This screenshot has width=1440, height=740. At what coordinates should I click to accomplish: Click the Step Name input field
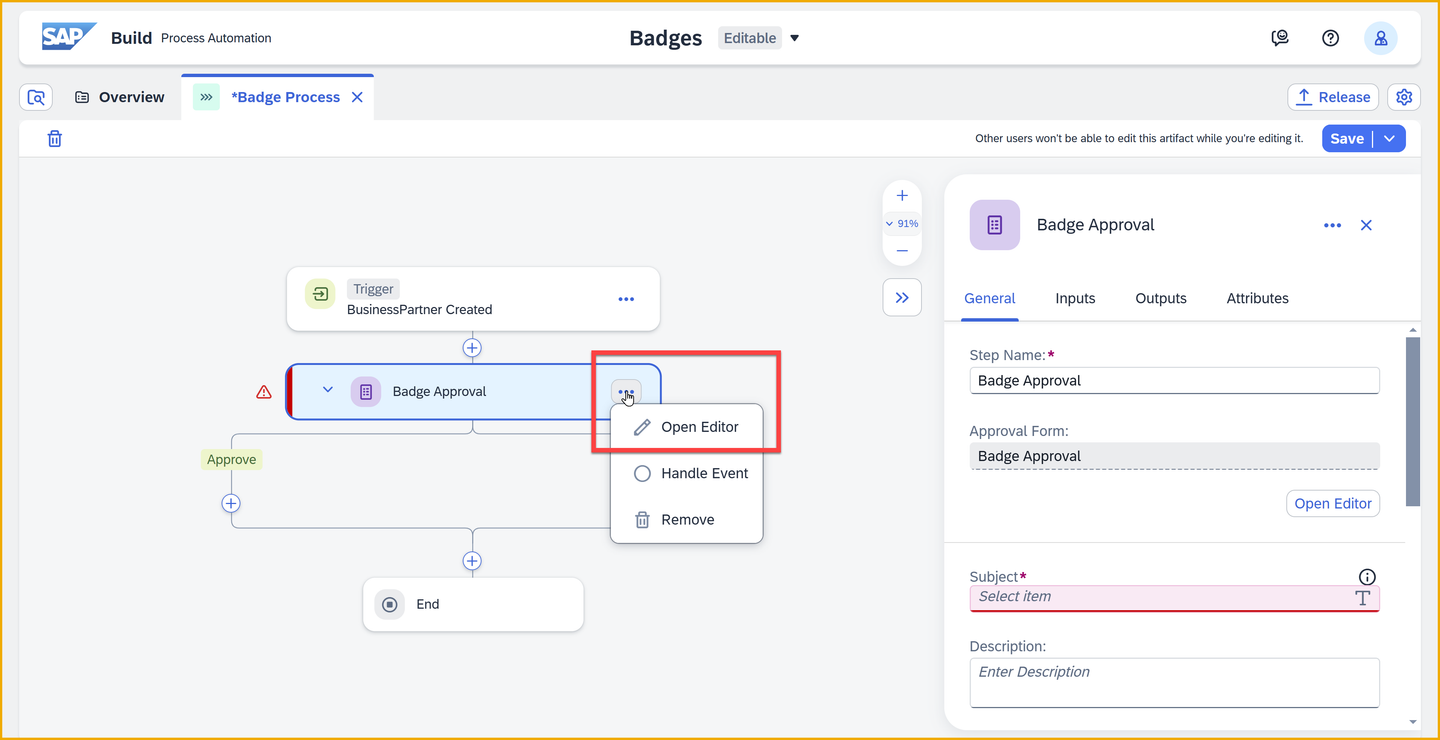1174,381
